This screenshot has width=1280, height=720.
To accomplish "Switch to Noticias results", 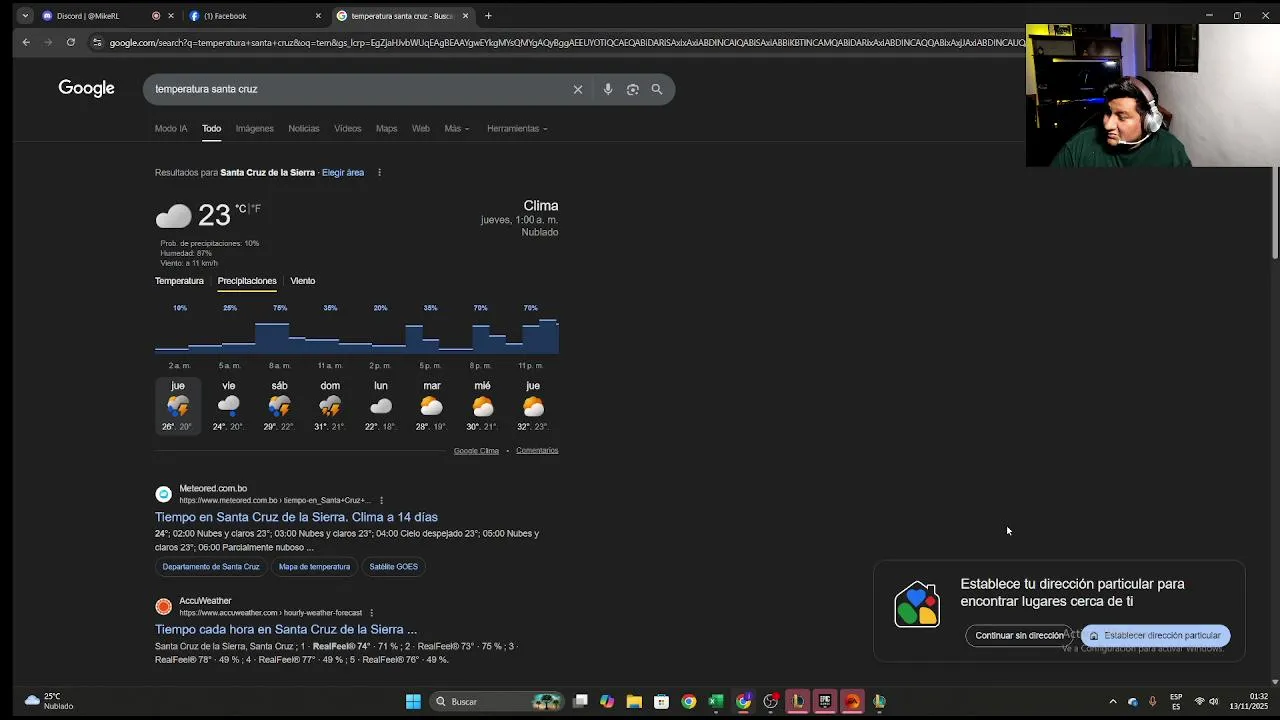I will point(304,128).
